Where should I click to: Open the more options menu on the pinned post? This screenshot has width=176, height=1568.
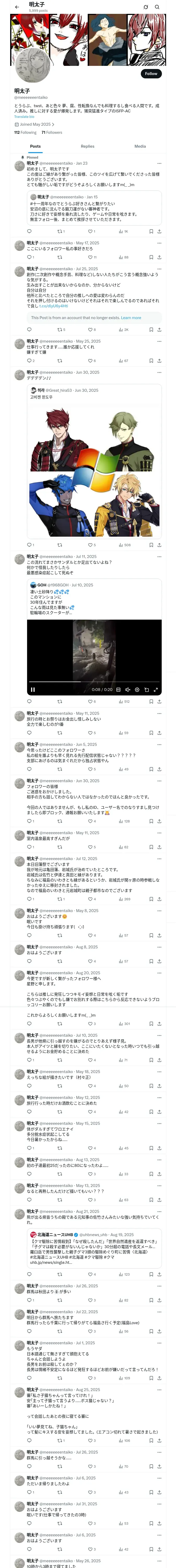[x=159, y=163]
